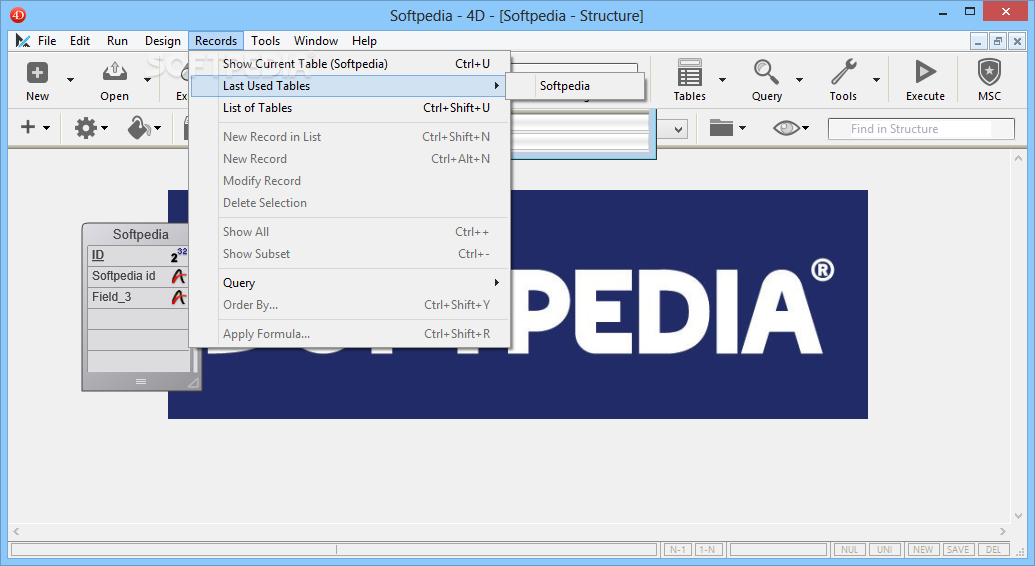The image size is (1035, 566).
Task: Click the Softpedia table title header
Action: coord(141,234)
